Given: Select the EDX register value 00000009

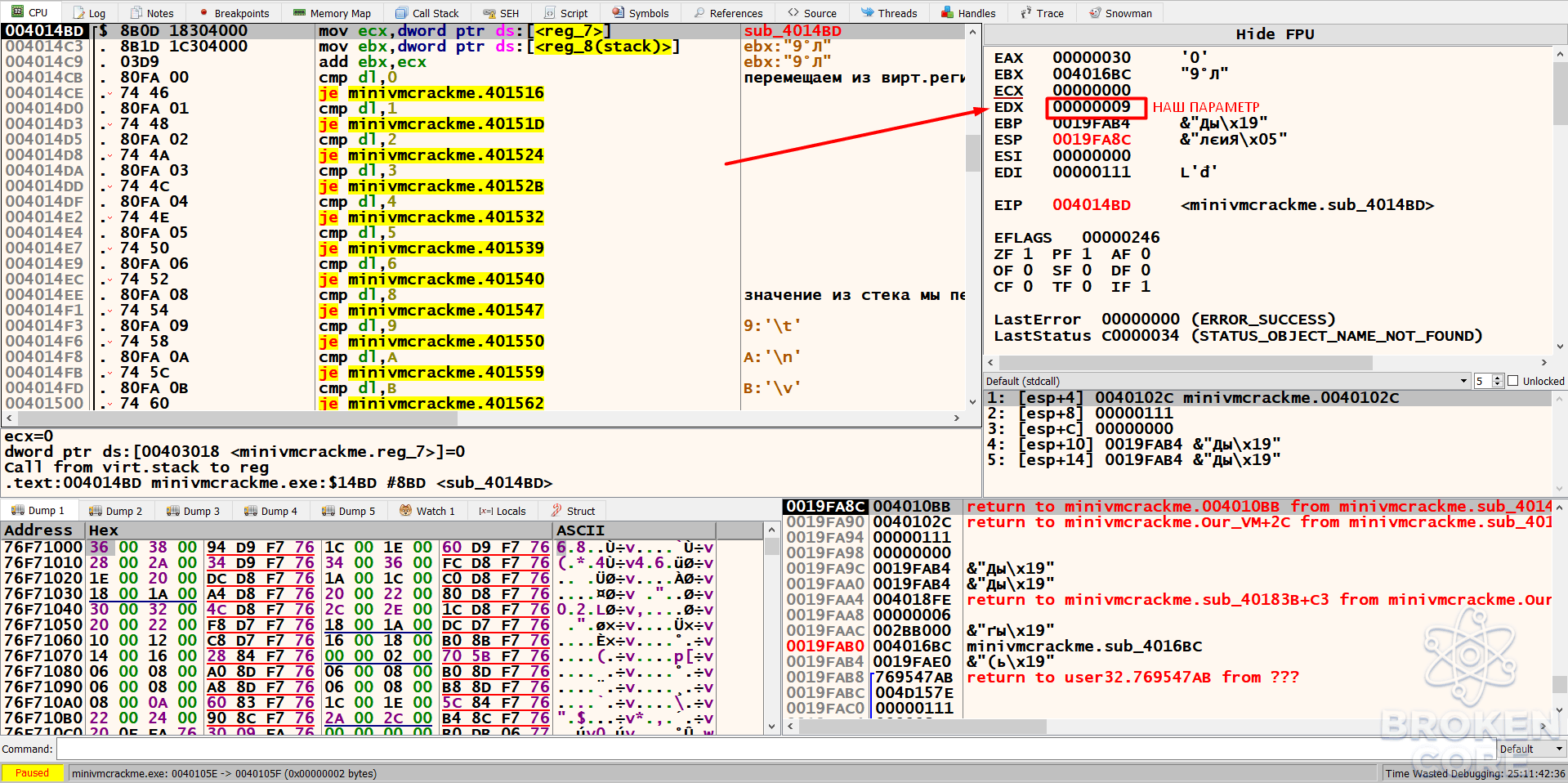Looking at the screenshot, I should 1092,107.
